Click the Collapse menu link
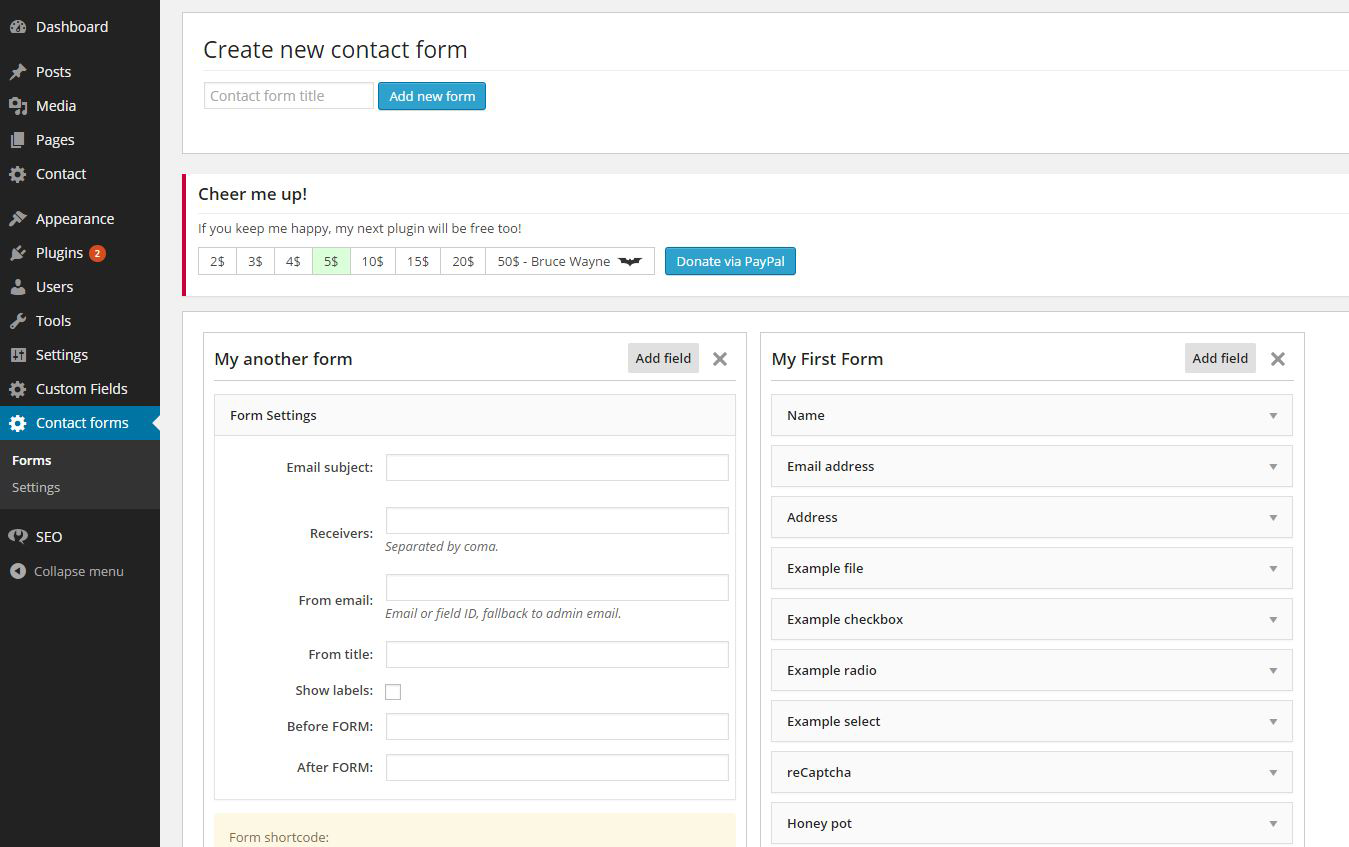This screenshot has height=847, width=1349. tap(79, 571)
